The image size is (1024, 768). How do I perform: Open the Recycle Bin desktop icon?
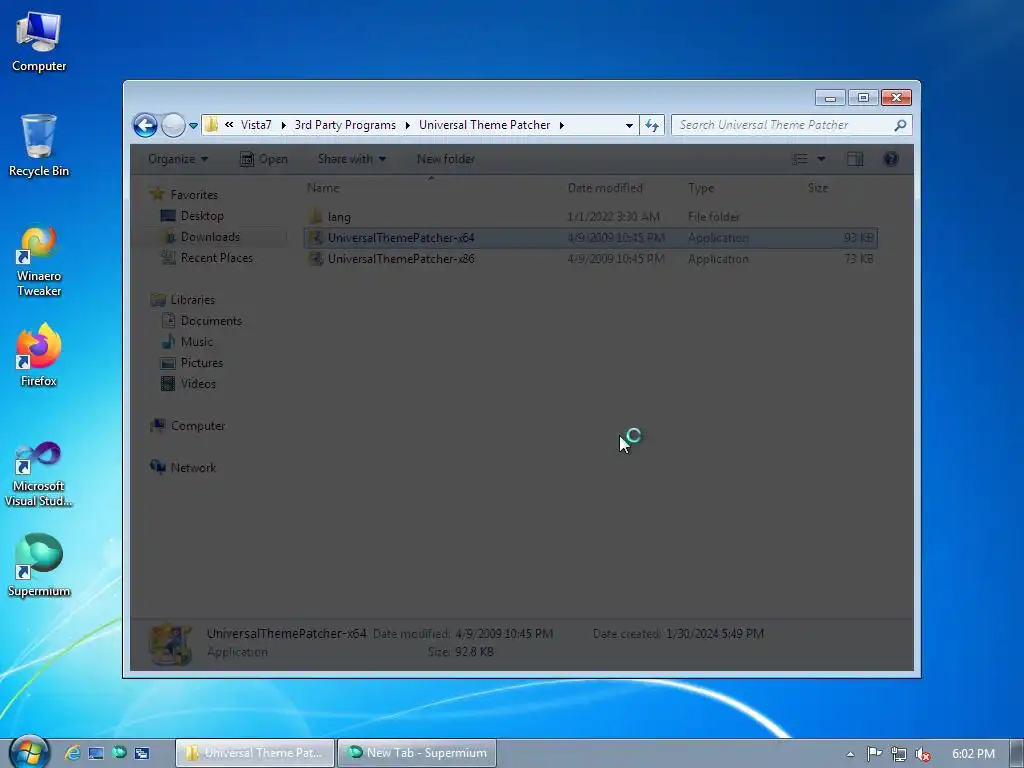(x=39, y=146)
